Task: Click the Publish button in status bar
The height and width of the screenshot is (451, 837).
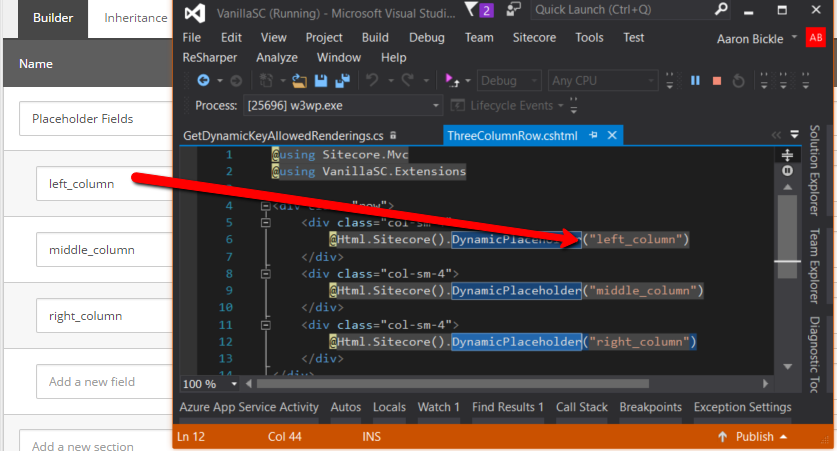Action: pos(754,437)
